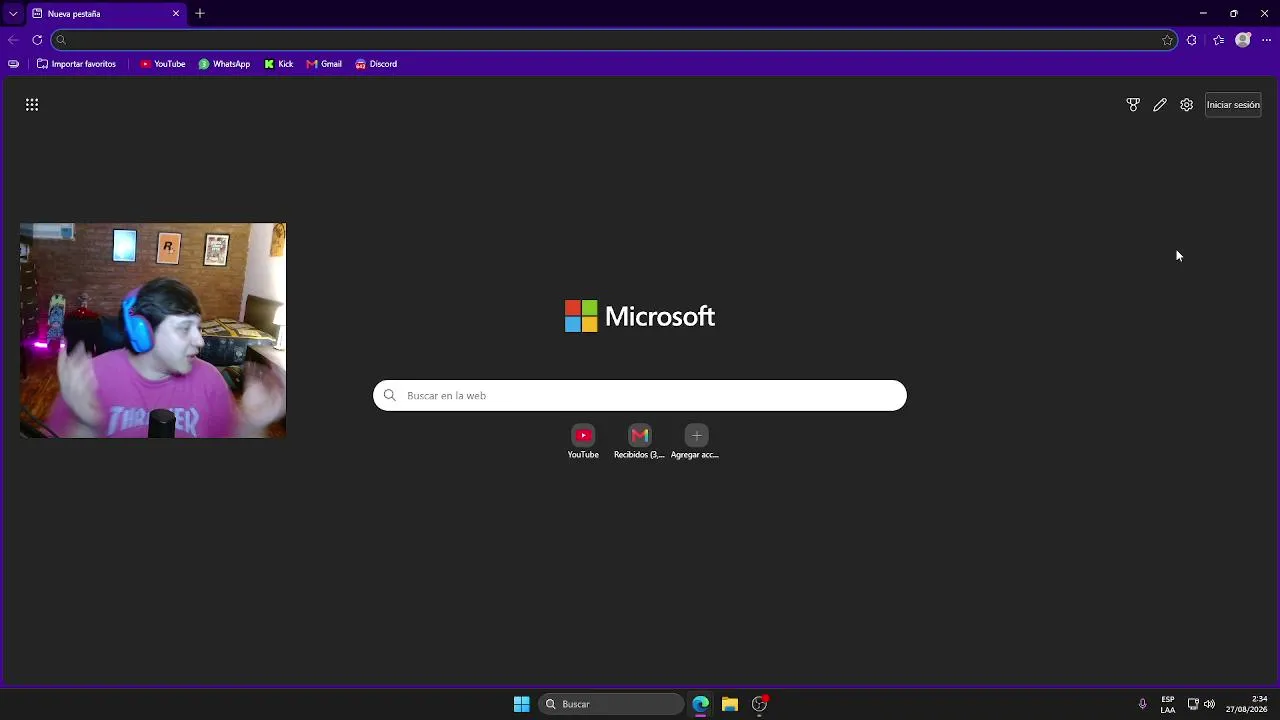Open the YouTube bookmark in favorites bar
Image resolution: width=1280 pixels, height=720 pixels.
click(x=163, y=64)
